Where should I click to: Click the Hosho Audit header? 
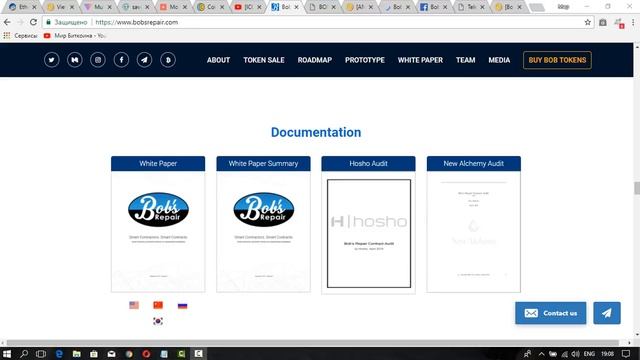369,163
